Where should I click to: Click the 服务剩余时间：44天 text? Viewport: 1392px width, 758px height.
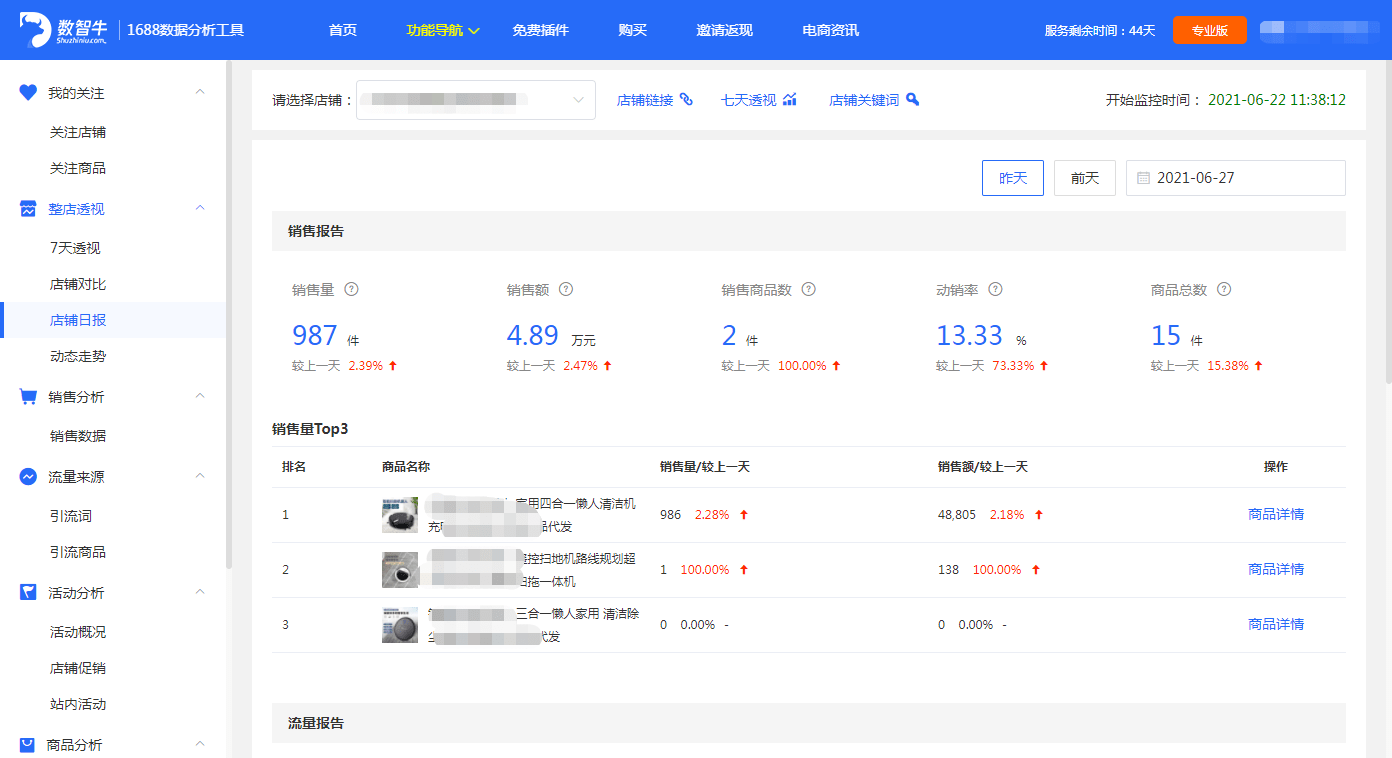point(1100,30)
